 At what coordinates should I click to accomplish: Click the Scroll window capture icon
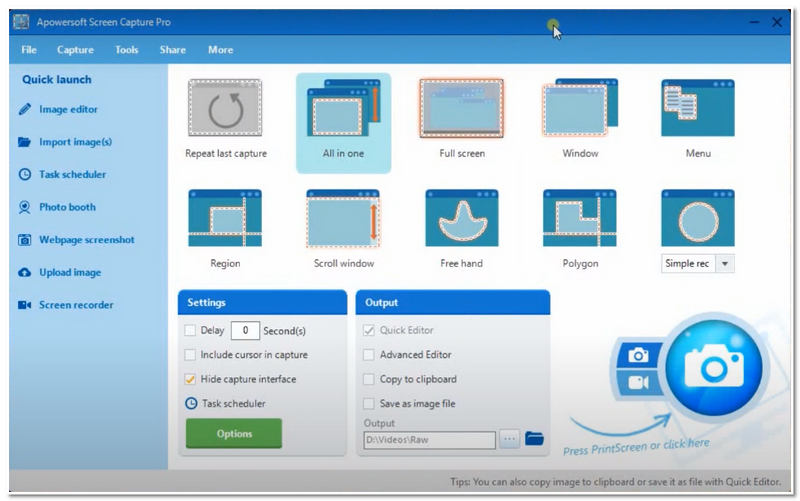[343, 217]
